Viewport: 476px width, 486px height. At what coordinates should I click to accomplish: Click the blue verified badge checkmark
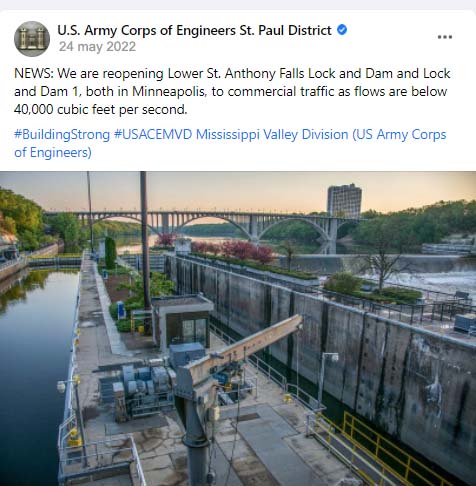coord(342,30)
